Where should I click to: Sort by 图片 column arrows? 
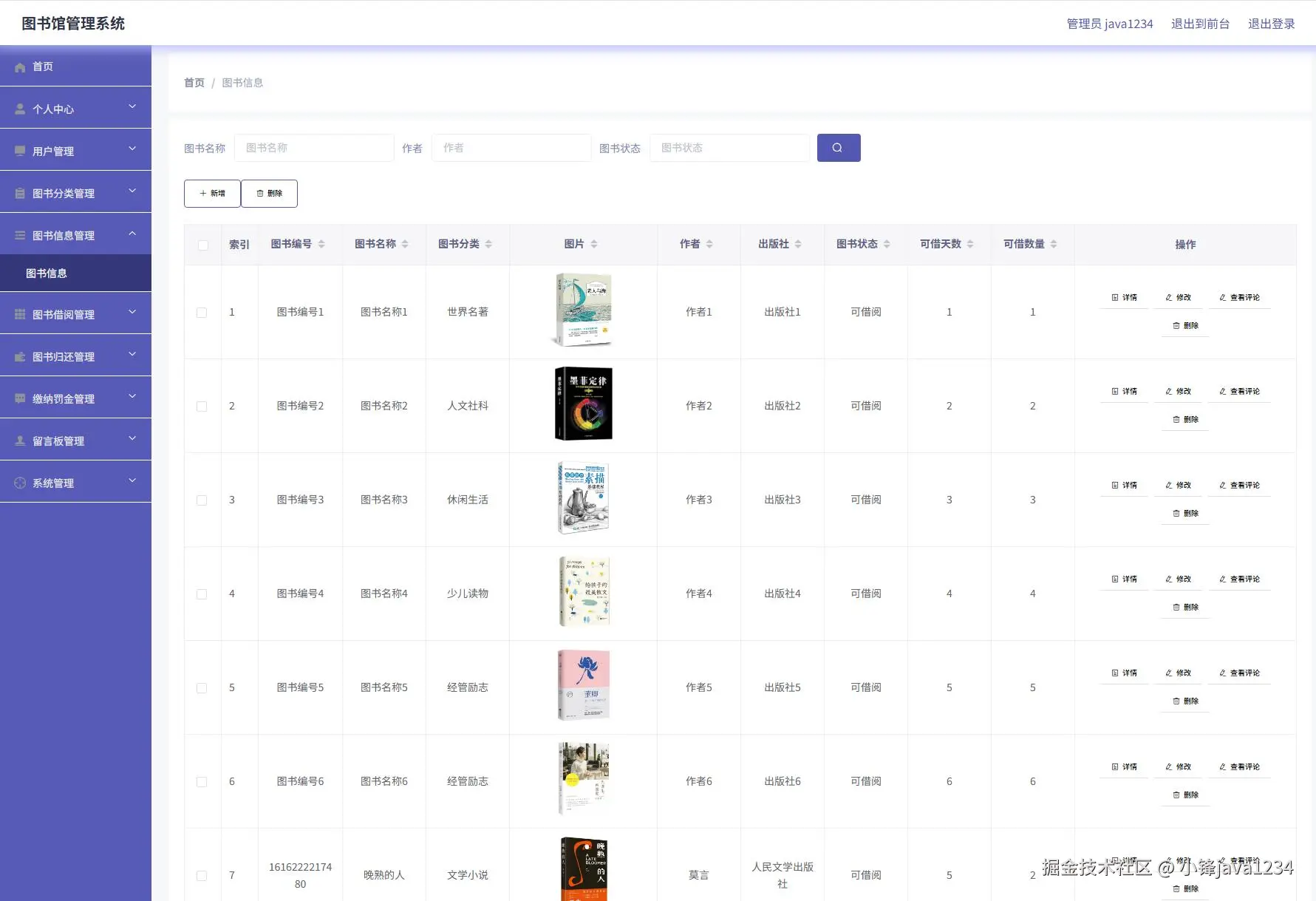click(x=594, y=244)
